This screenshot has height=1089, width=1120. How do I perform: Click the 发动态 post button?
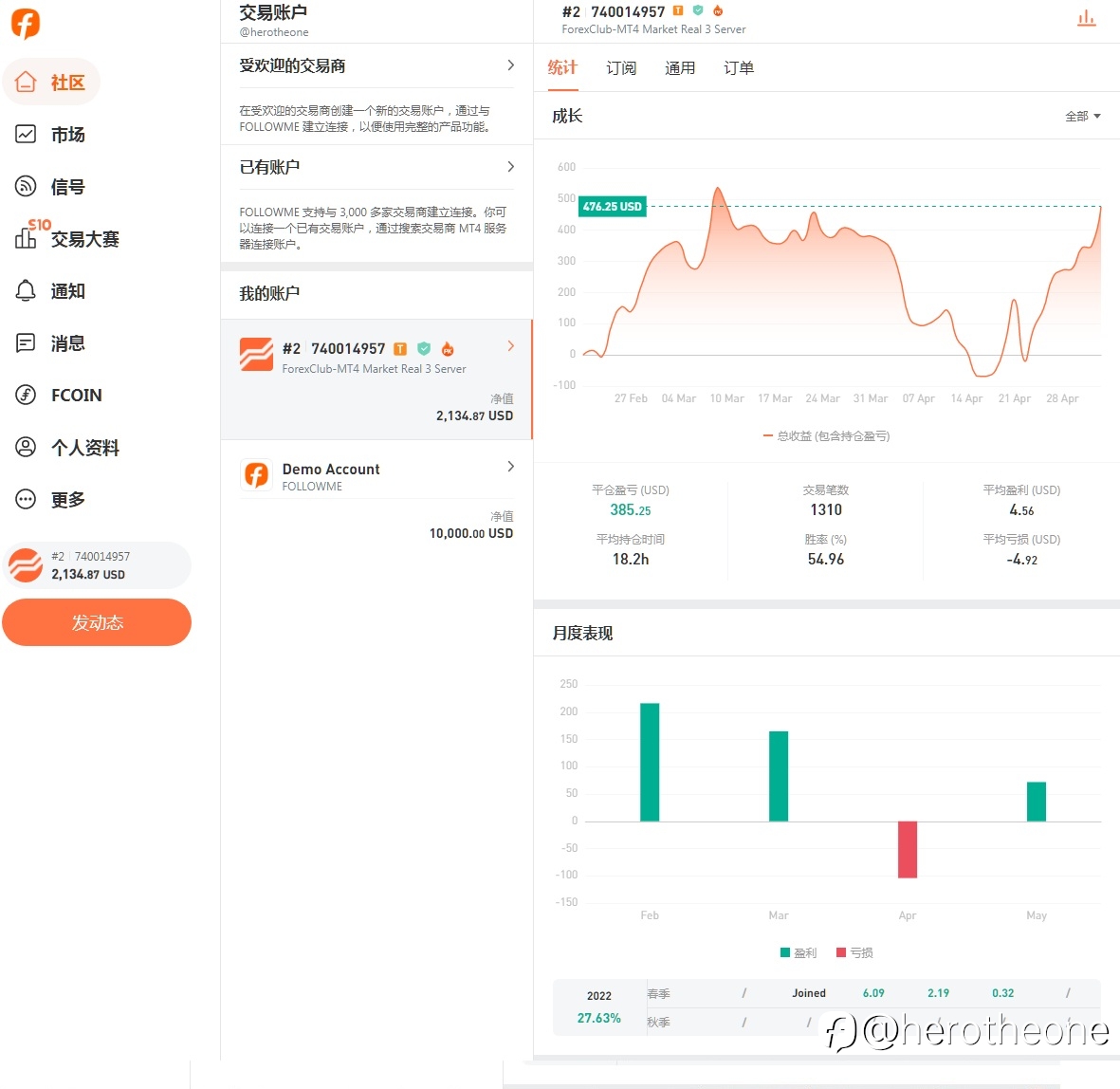(x=97, y=622)
